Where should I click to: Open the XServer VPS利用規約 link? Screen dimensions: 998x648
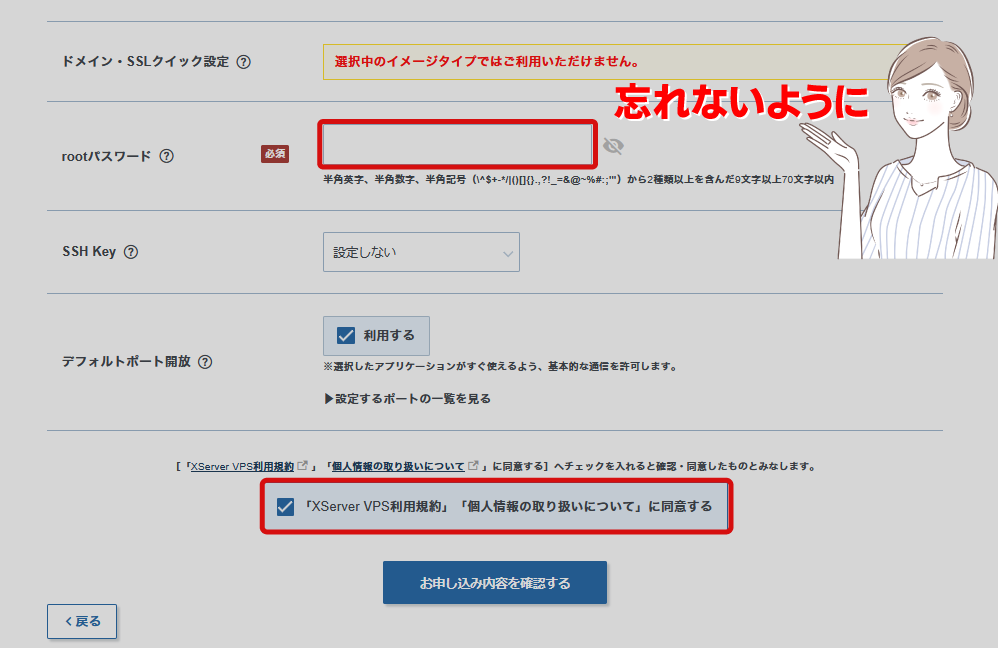point(242,467)
